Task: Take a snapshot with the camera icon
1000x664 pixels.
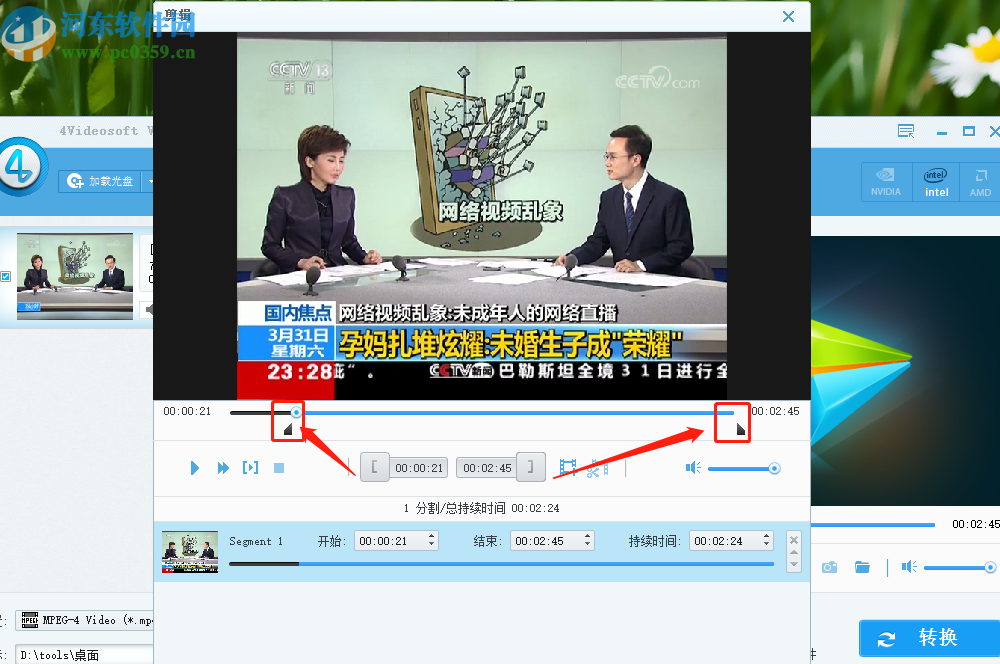Action: [x=830, y=567]
